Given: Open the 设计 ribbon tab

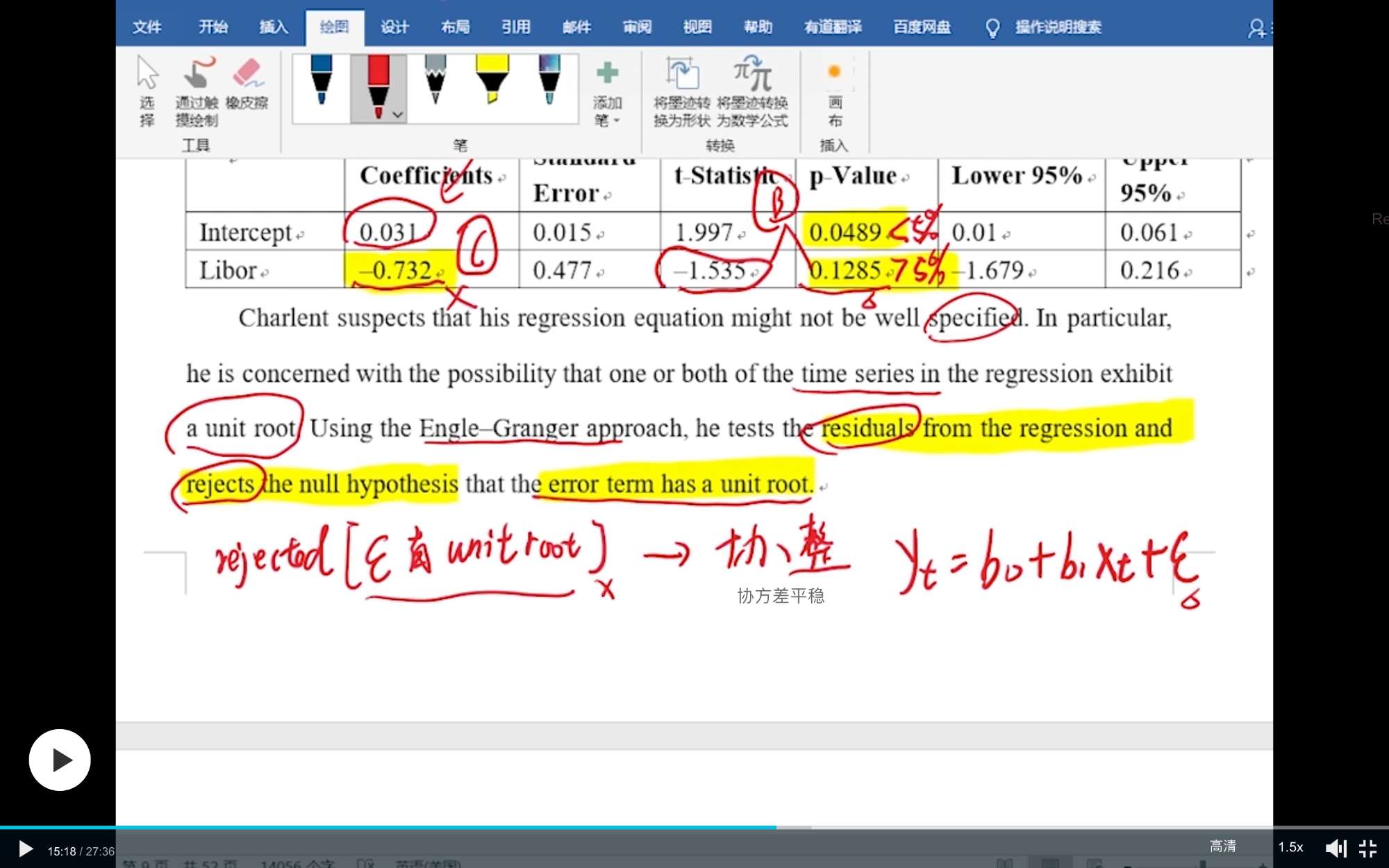Looking at the screenshot, I should point(394,27).
